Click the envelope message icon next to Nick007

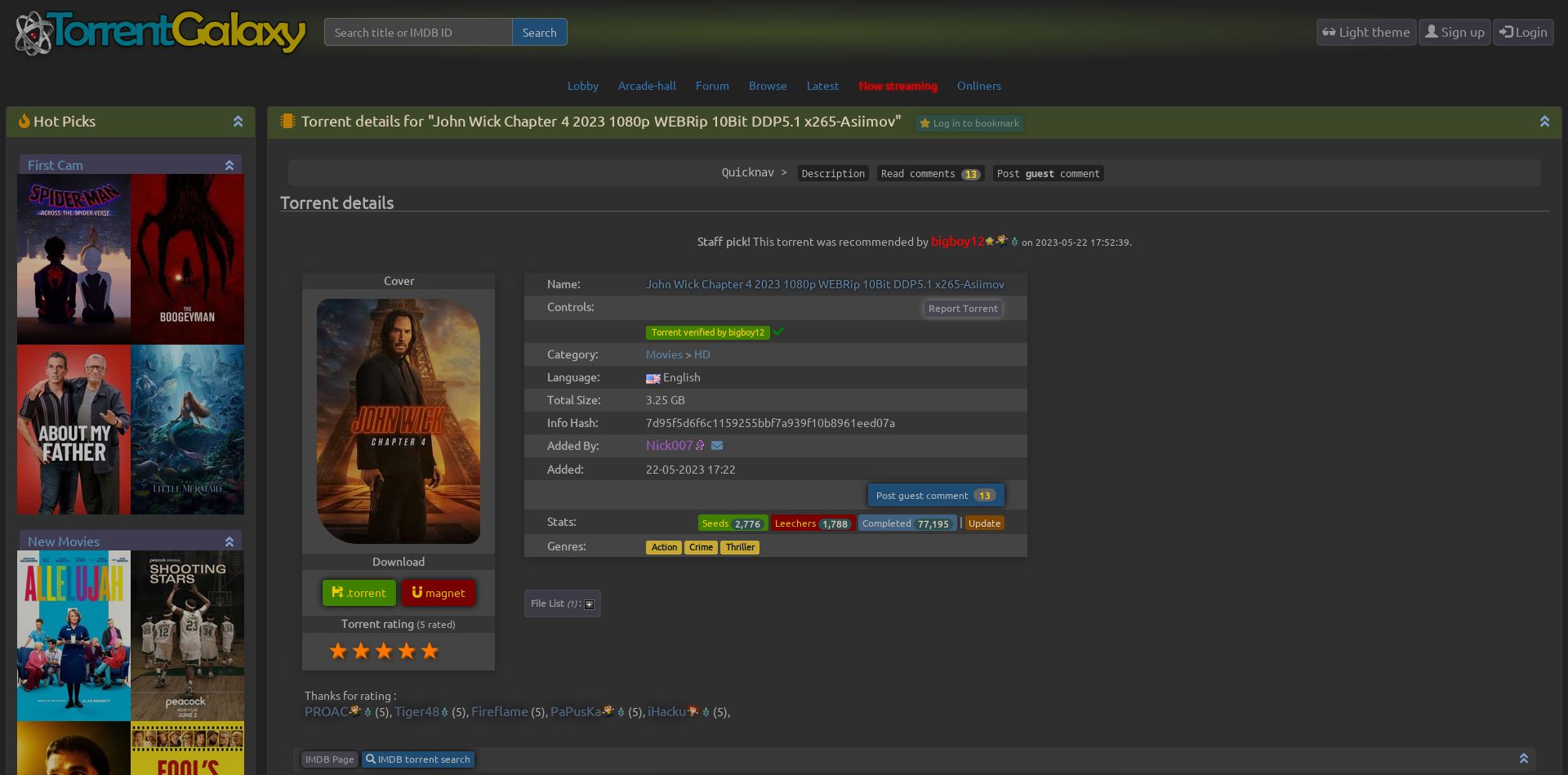click(717, 446)
